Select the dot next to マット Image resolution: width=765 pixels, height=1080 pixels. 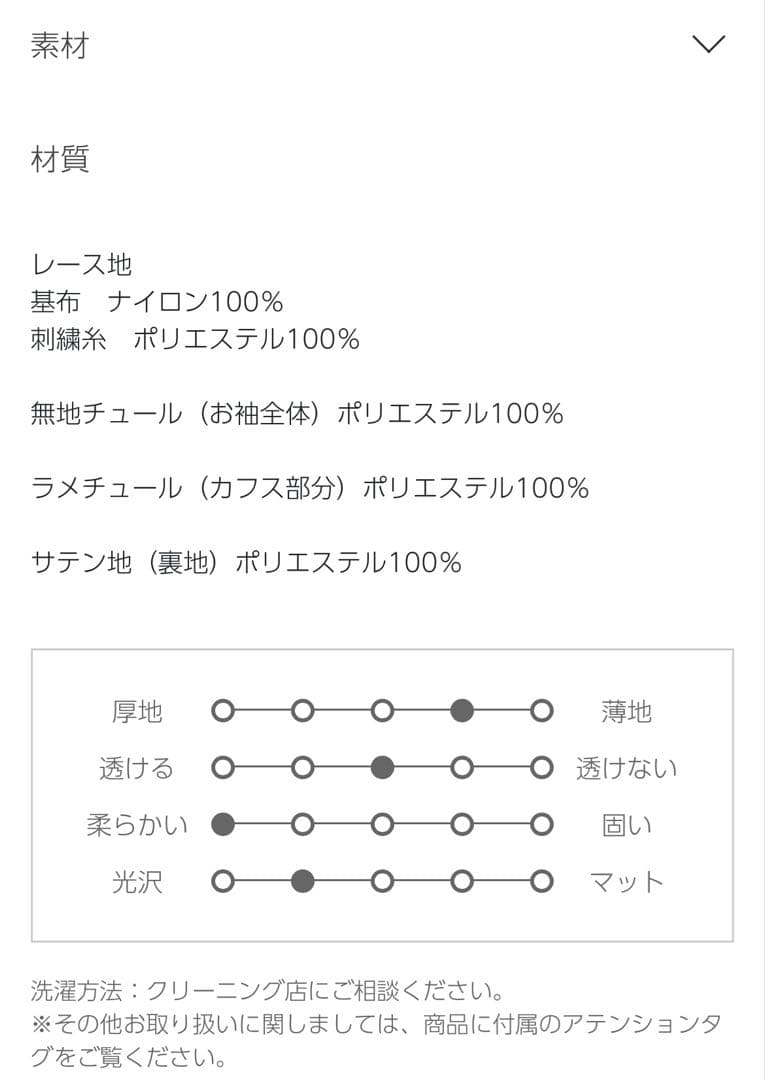click(541, 882)
